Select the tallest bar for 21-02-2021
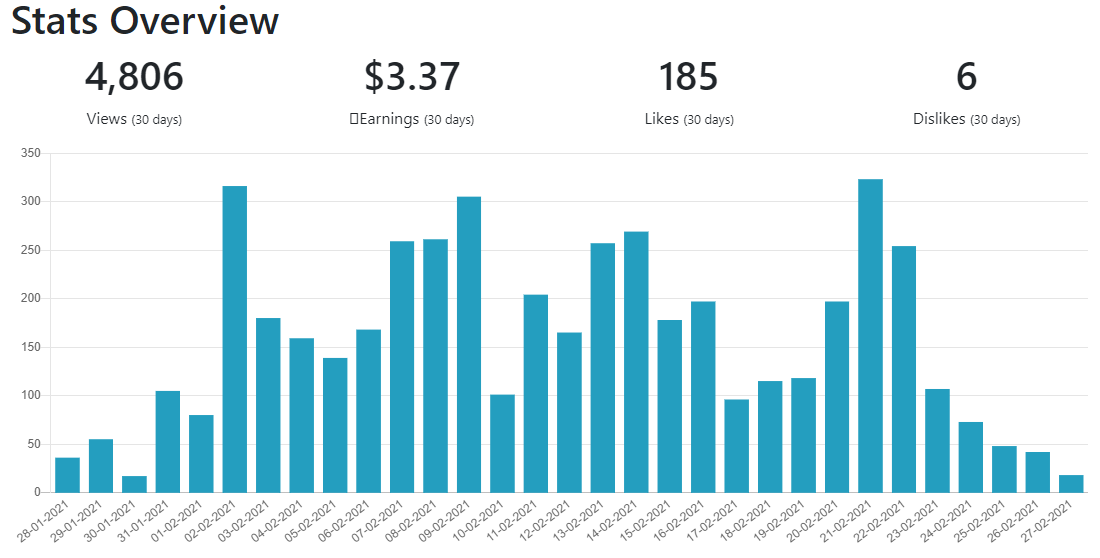 click(x=871, y=336)
